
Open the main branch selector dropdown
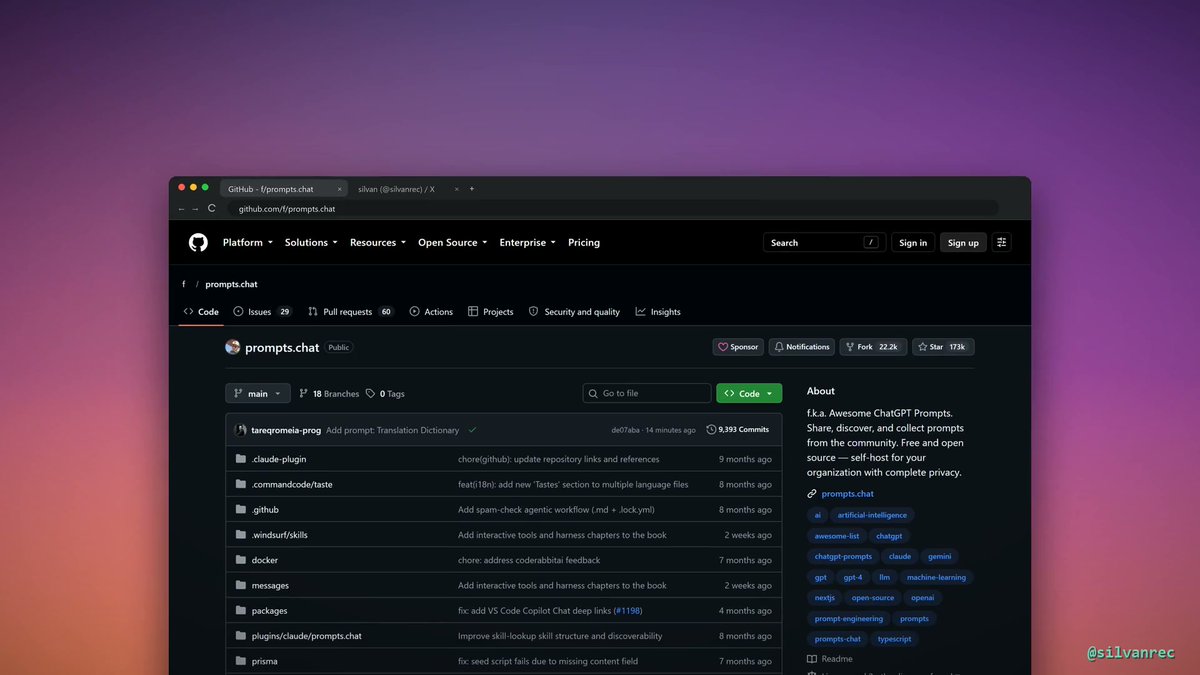click(x=258, y=394)
